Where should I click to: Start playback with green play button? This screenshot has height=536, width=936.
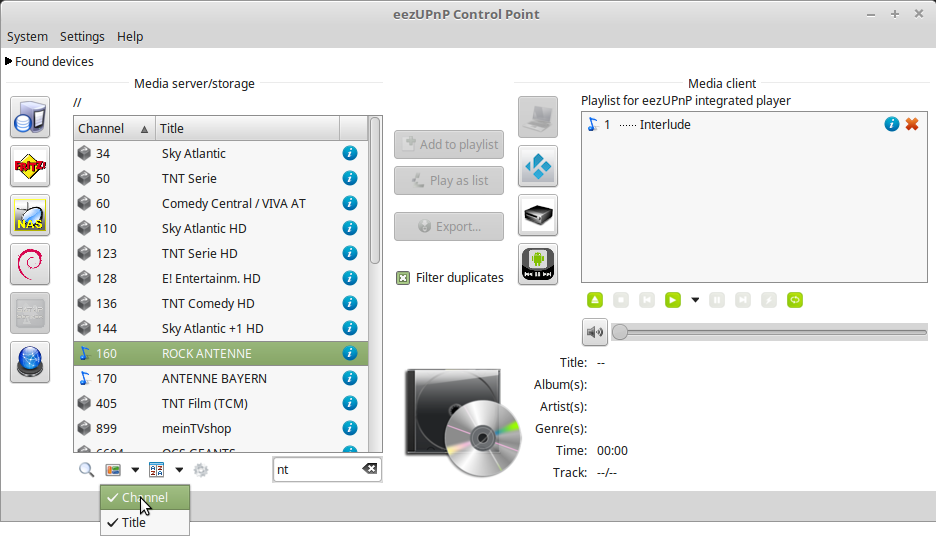pos(673,300)
